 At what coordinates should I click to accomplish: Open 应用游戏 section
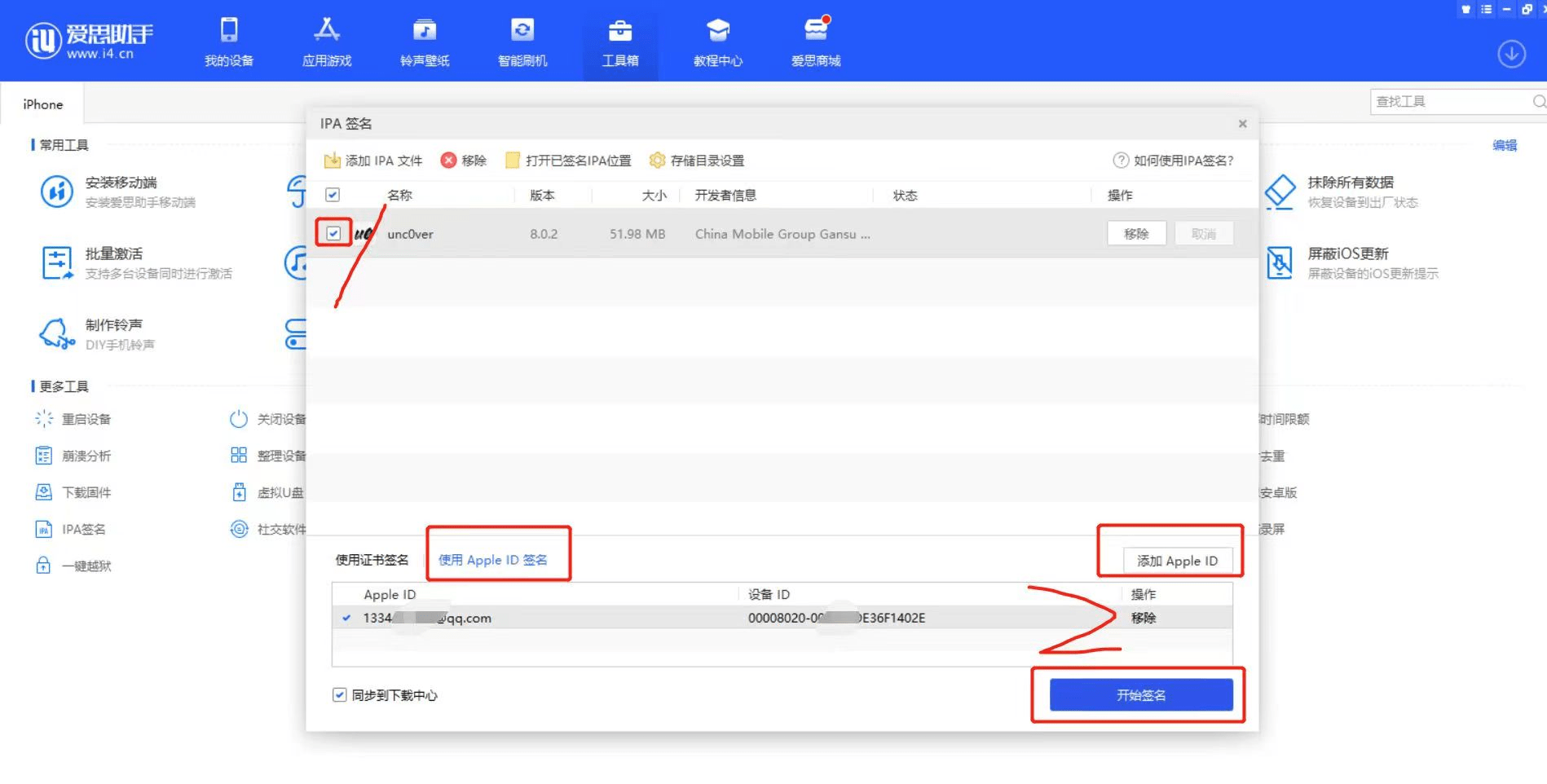(x=327, y=42)
